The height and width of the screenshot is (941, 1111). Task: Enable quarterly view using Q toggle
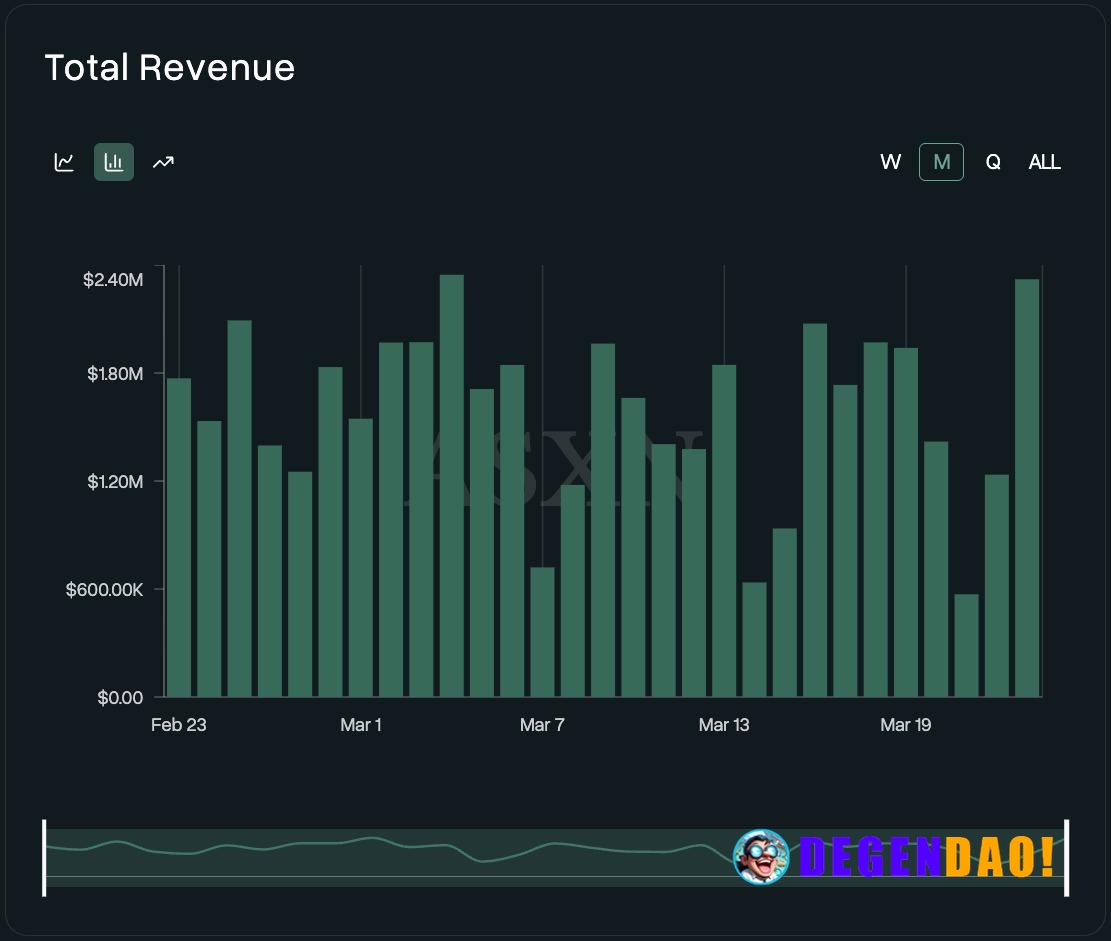993,161
